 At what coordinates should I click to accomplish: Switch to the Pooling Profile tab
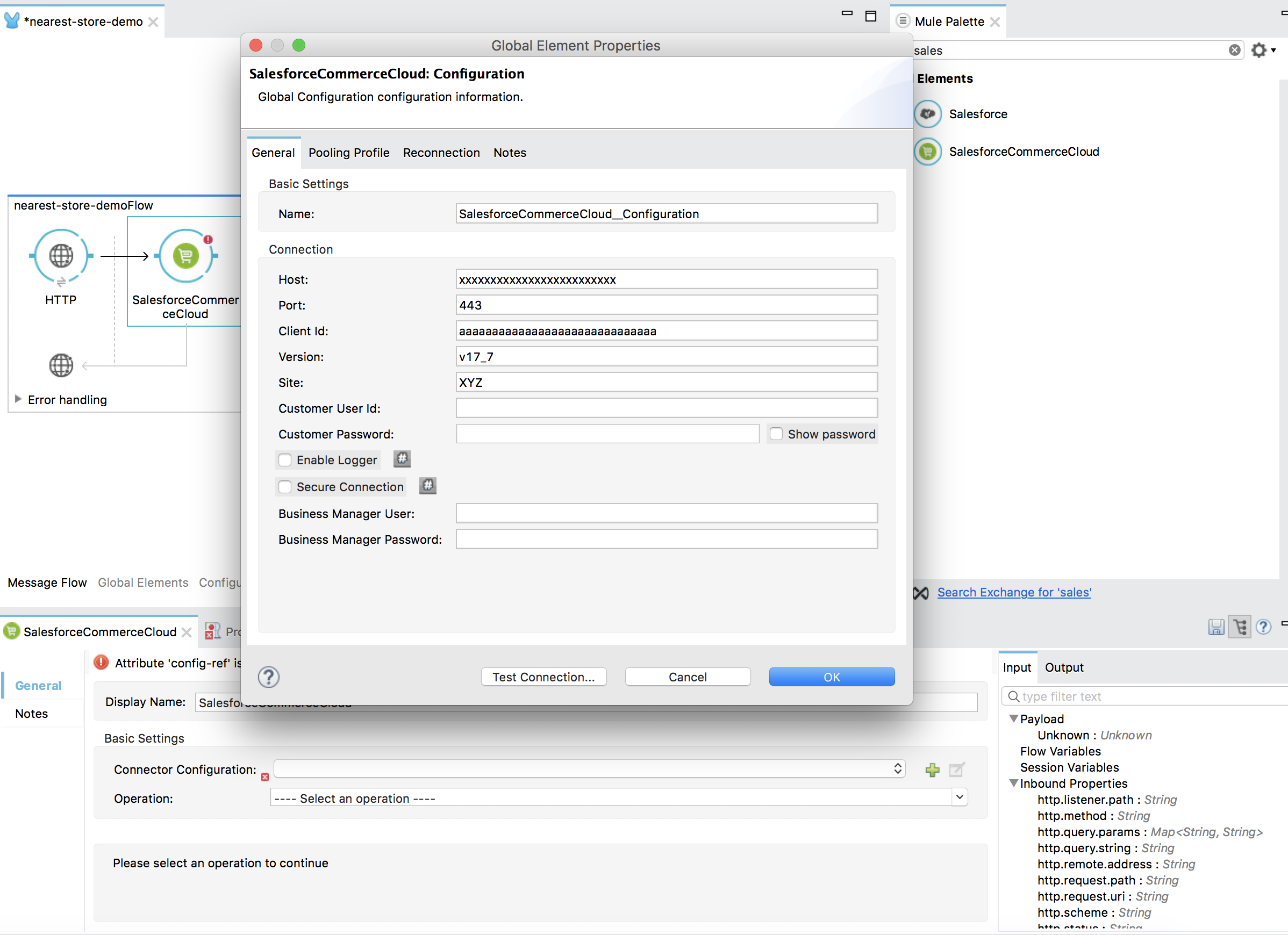(349, 153)
